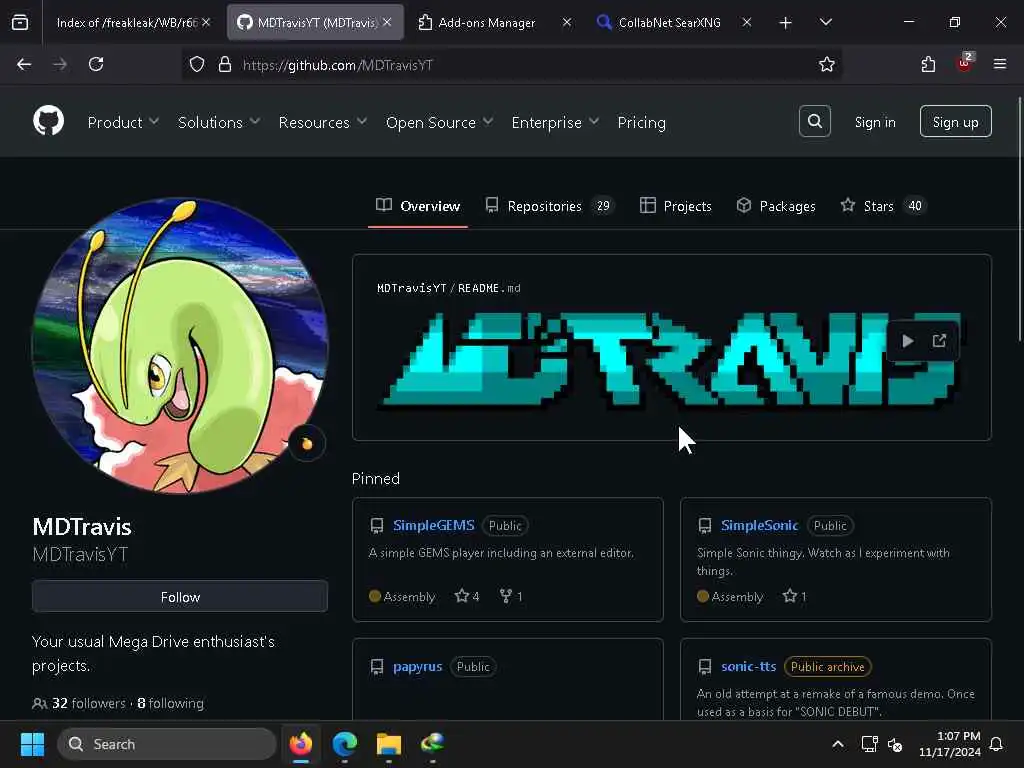Open the Firefox hamburger menu
The height and width of the screenshot is (768, 1024).
point(999,64)
